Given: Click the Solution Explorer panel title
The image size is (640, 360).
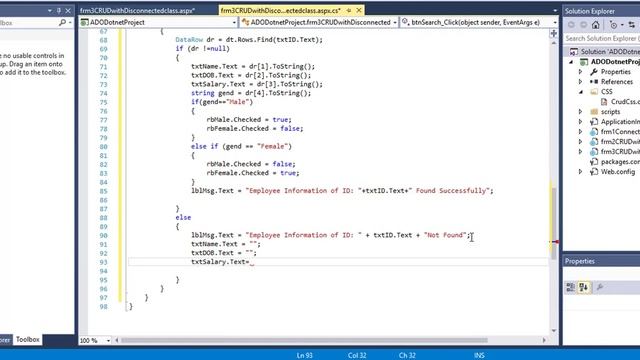Looking at the screenshot, I should (x=590, y=11).
